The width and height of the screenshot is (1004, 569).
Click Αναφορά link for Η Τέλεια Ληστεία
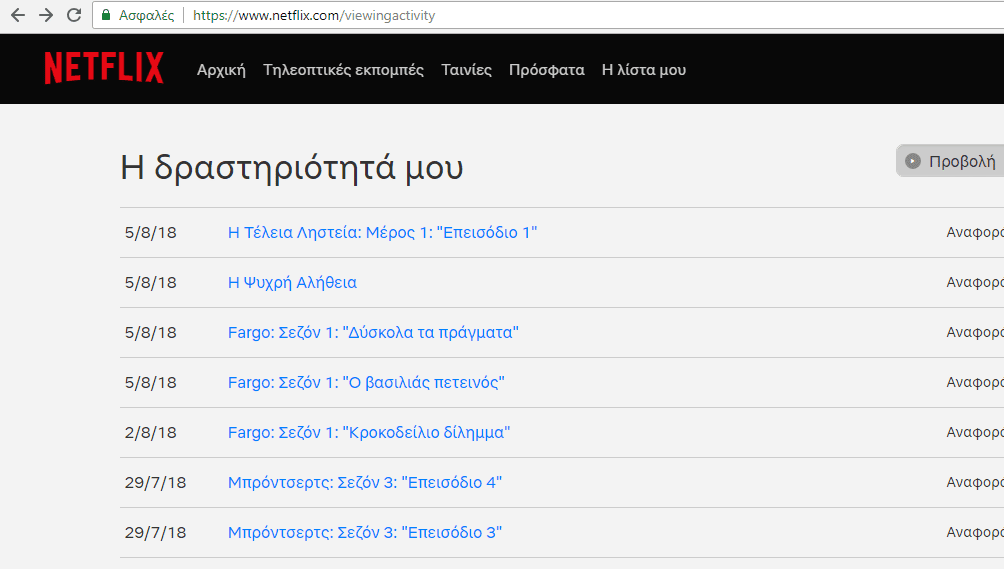tap(975, 232)
